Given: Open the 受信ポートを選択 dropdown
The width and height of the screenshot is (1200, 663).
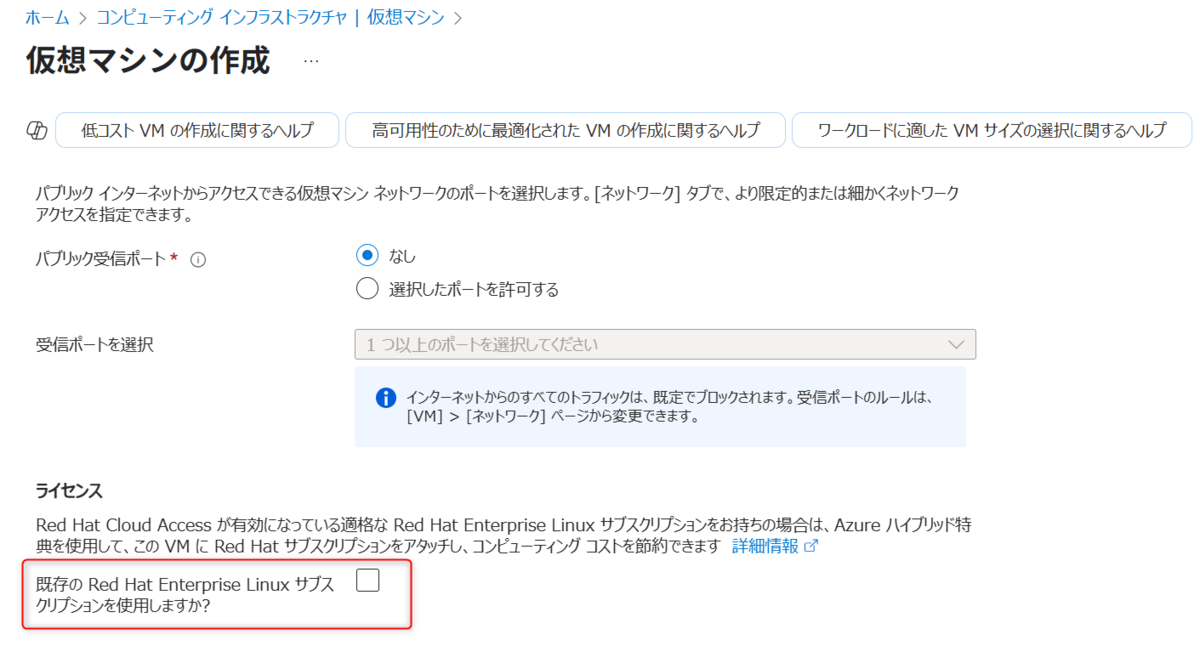Looking at the screenshot, I should click(x=665, y=344).
